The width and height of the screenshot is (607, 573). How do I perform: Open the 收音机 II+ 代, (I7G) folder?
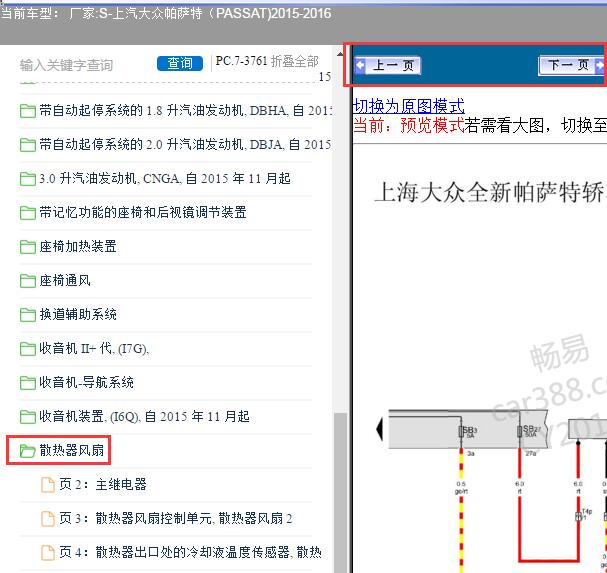pos(94,348)
